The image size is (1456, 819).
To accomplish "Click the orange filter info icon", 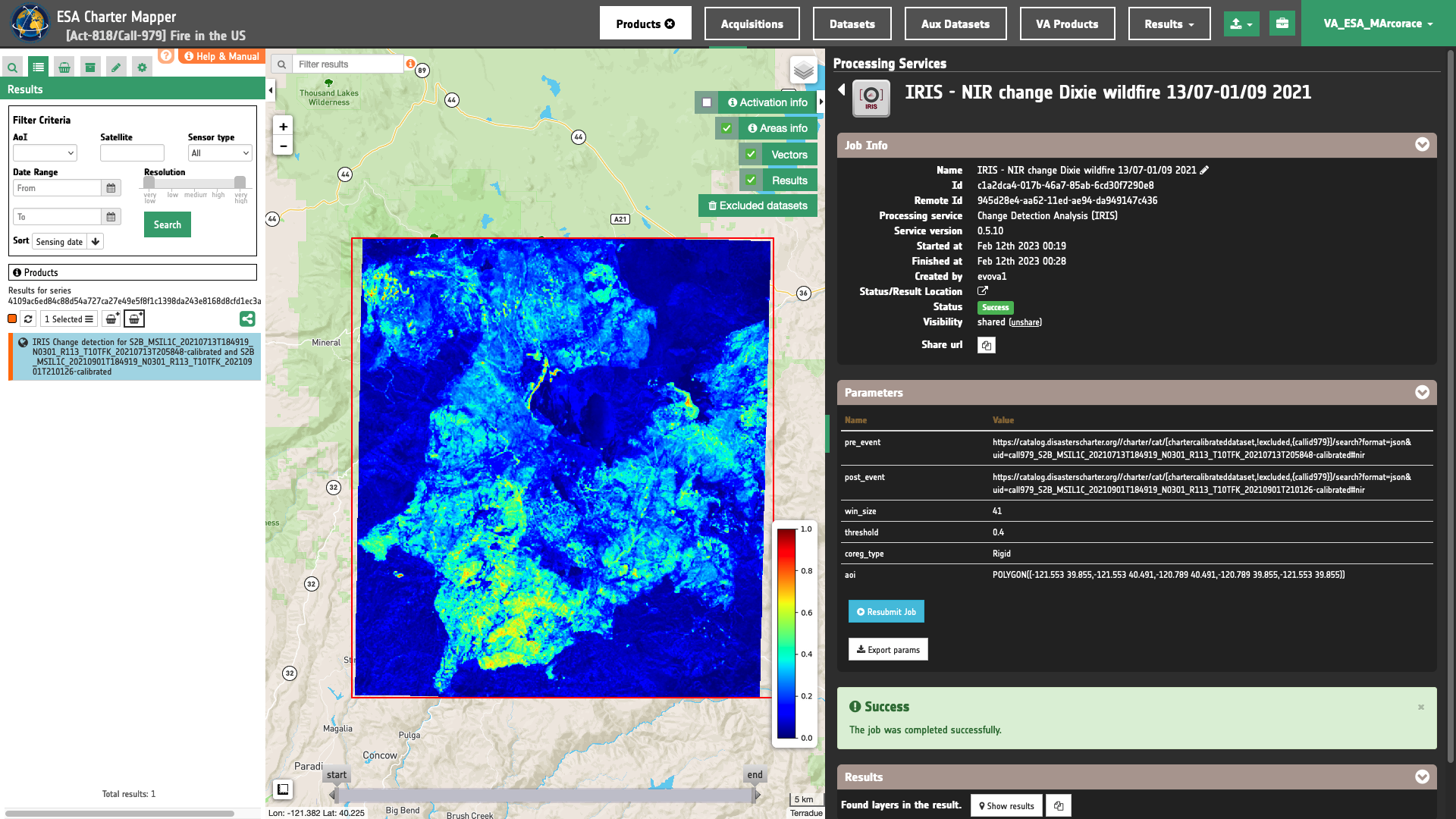I will coord(410,64).
